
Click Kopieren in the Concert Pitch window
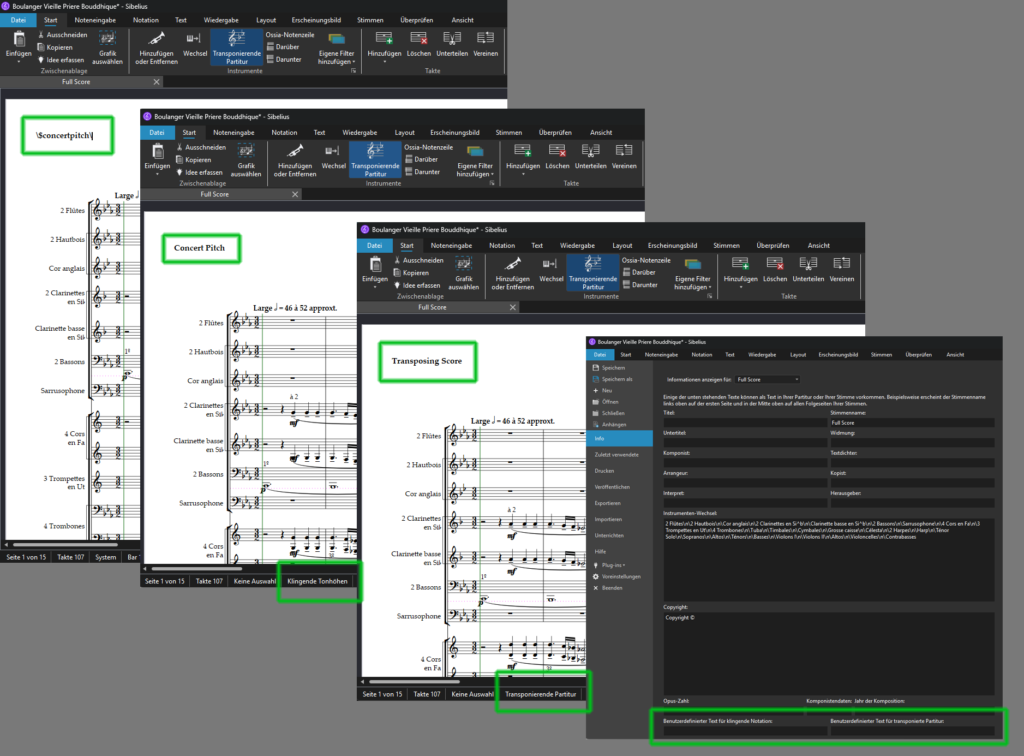click(193, 160)
